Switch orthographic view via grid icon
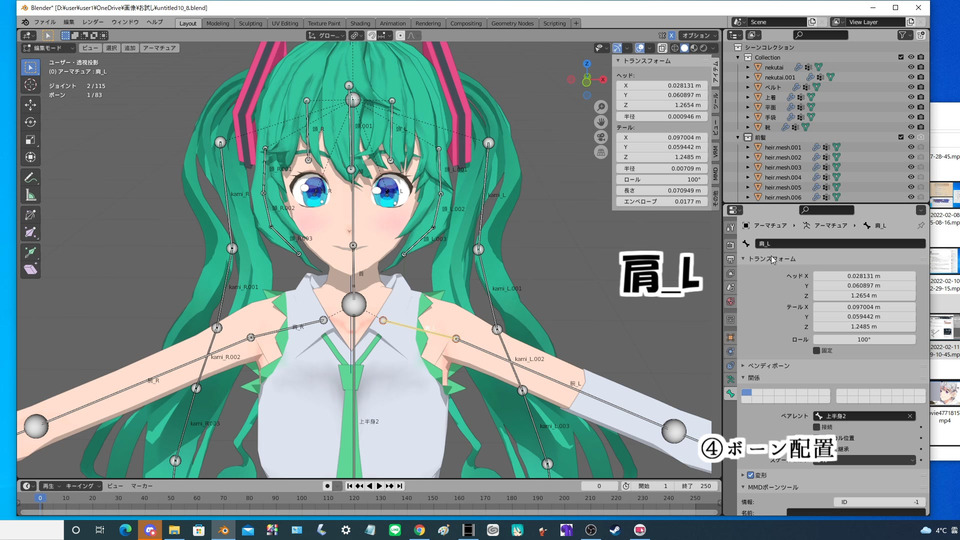Screen dimensions: 960x540 click(601, 152)
